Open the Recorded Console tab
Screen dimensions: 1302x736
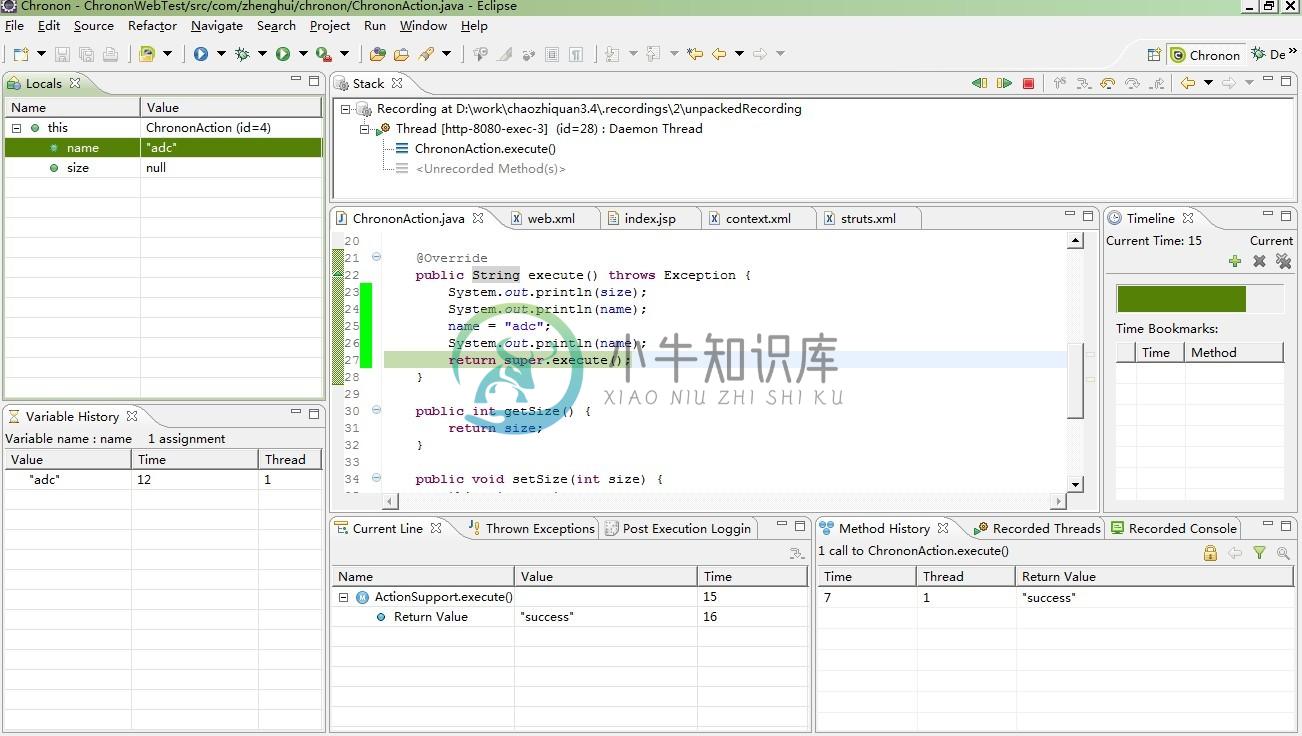tap(1174, 528)
